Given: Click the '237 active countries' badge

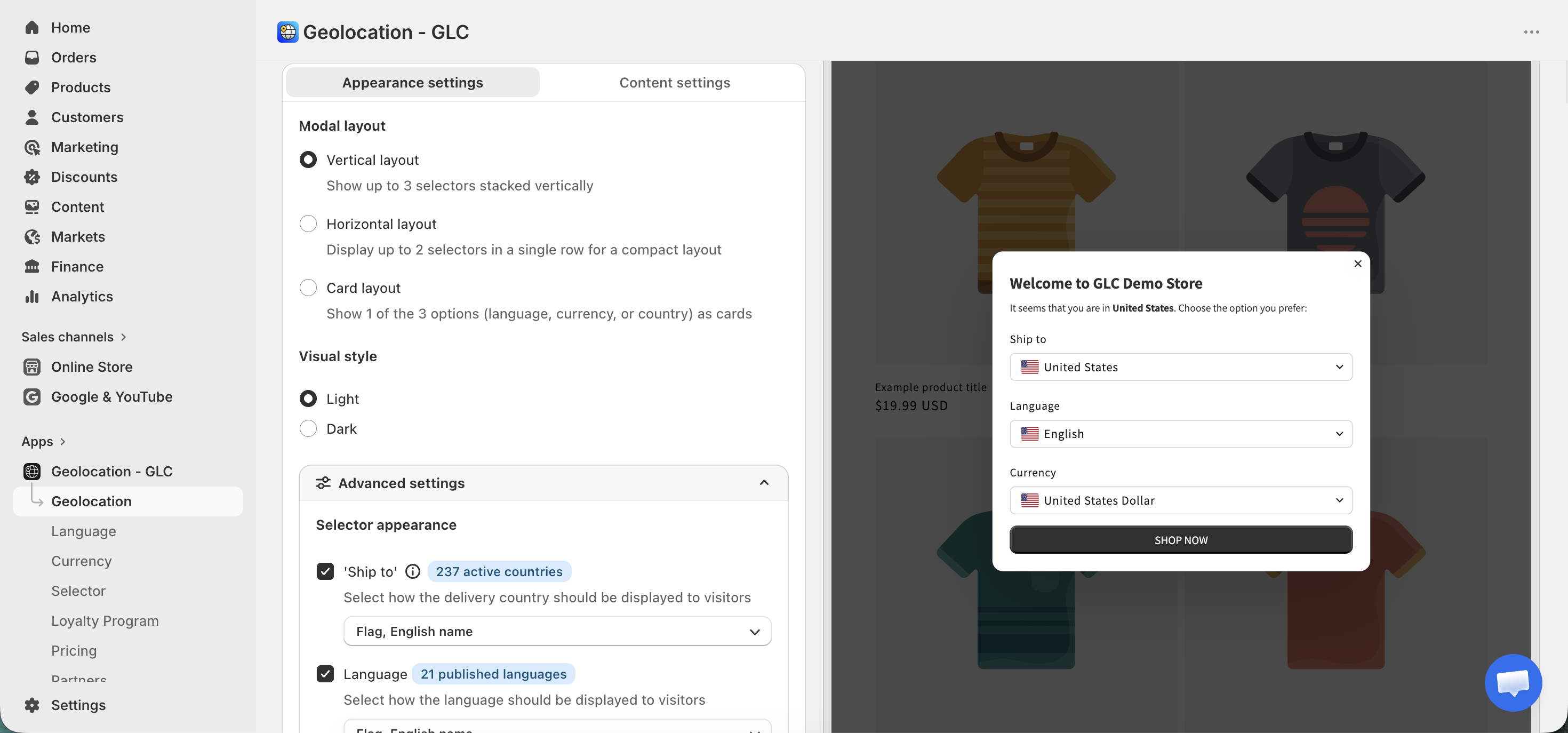Looking at the screenshot, I should [x=499, y=571].
